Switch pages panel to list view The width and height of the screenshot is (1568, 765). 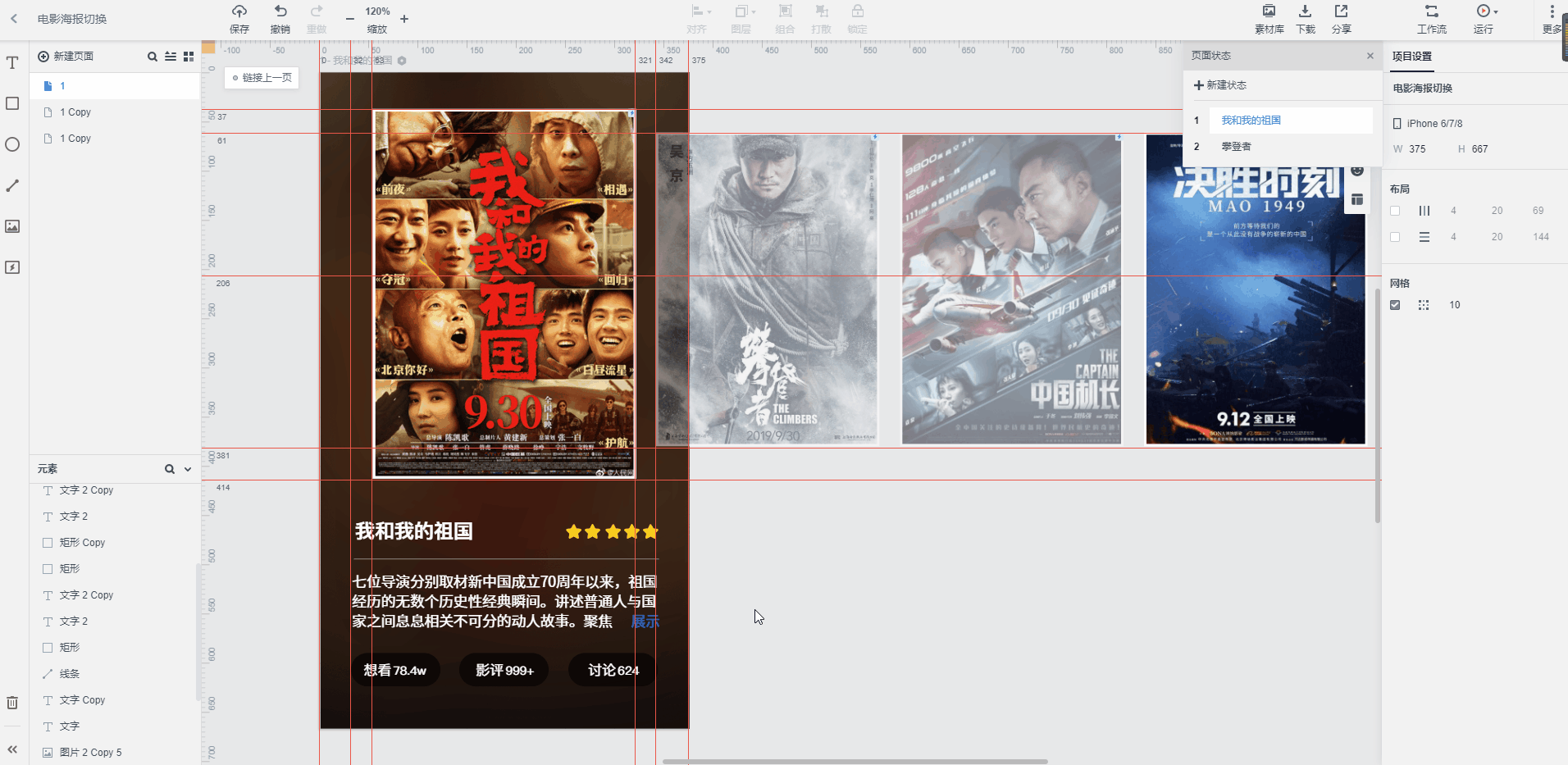click(171, 57)
